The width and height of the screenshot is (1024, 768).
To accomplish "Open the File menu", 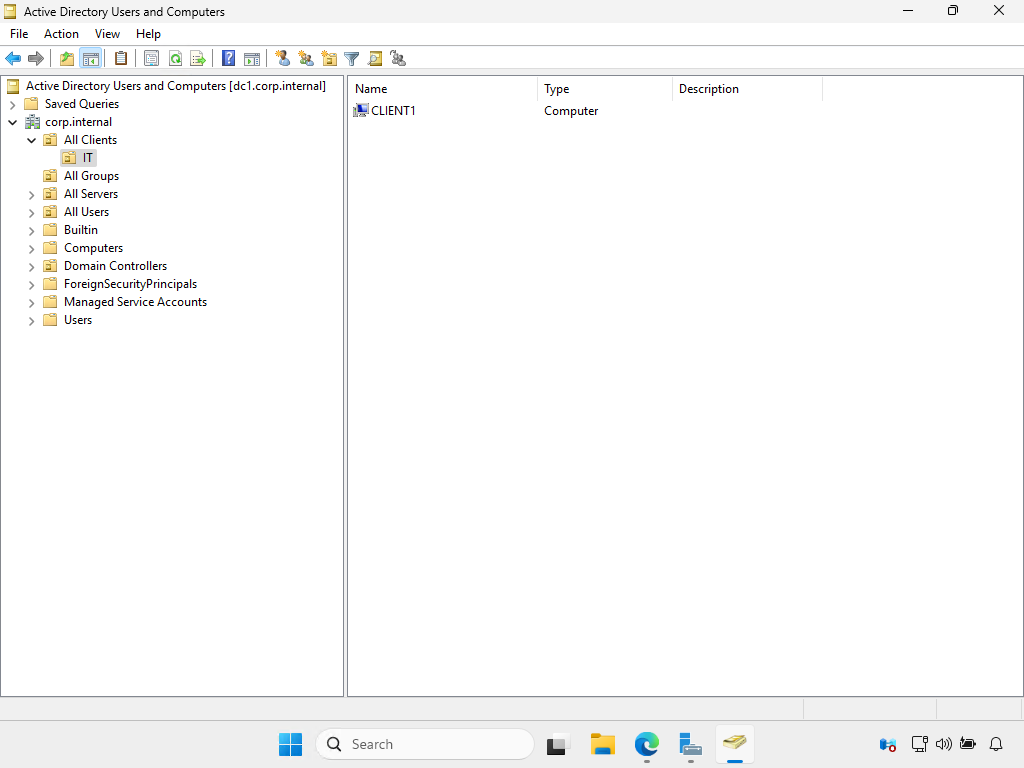I will point(19,34).
